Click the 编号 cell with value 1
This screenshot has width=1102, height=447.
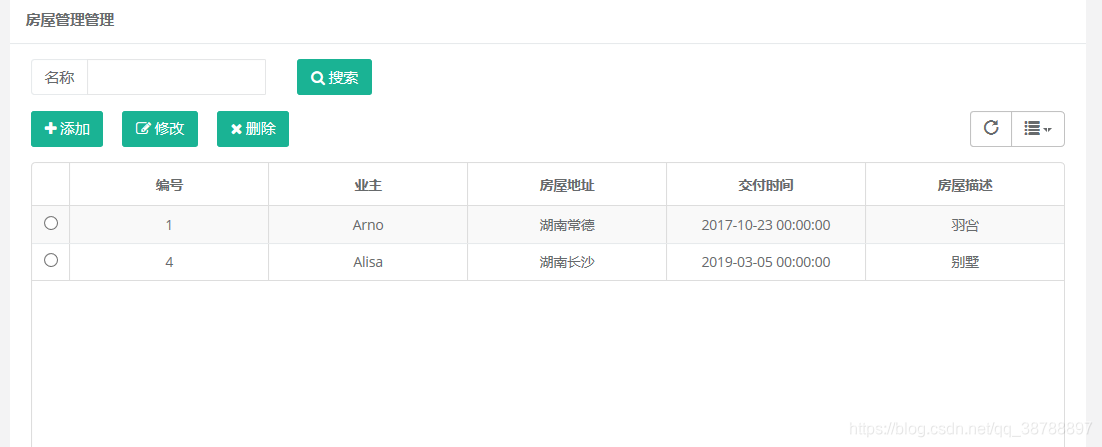click(x=169, y=225)
